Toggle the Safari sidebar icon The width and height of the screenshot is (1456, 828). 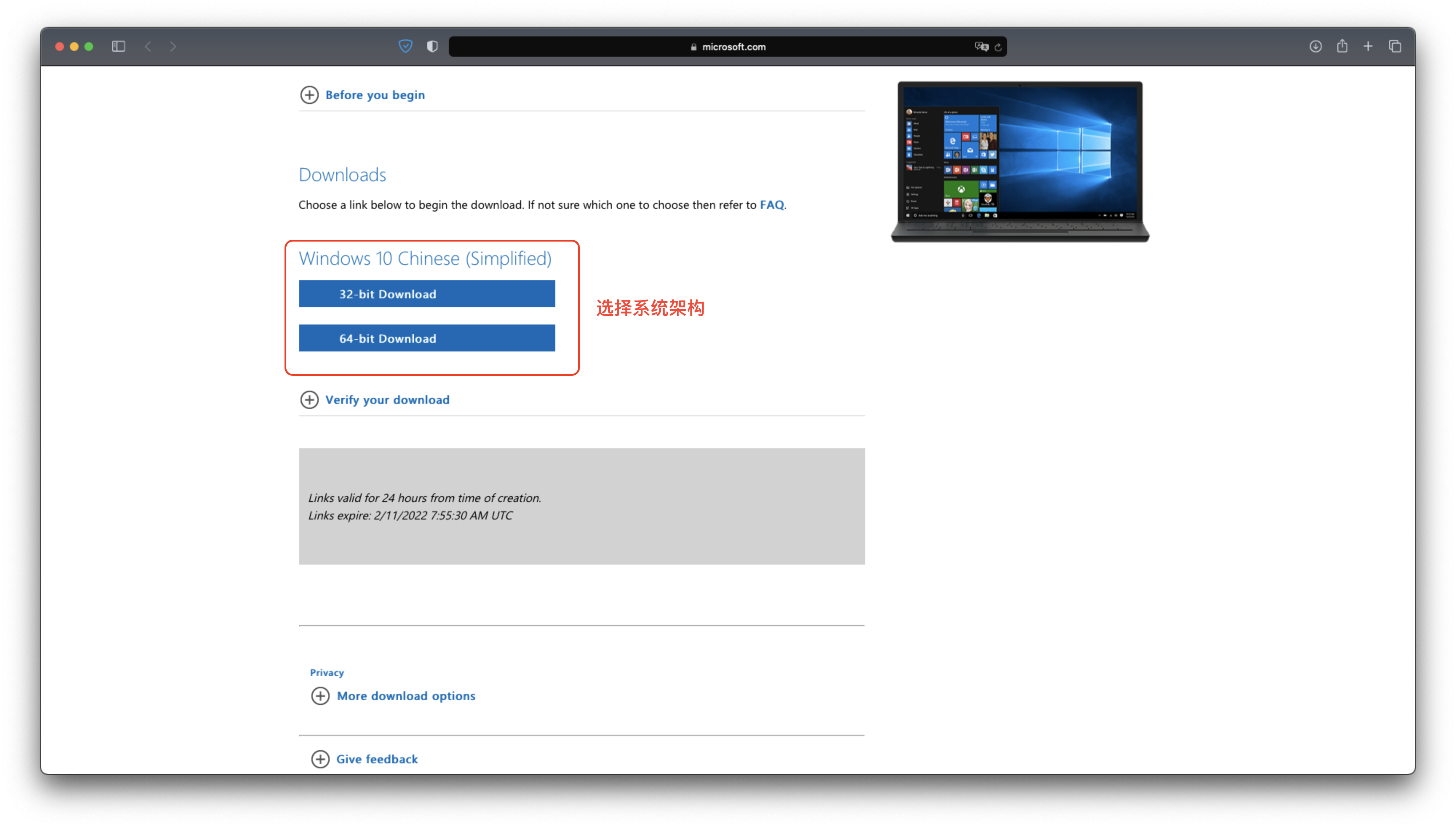pos(118,46)
